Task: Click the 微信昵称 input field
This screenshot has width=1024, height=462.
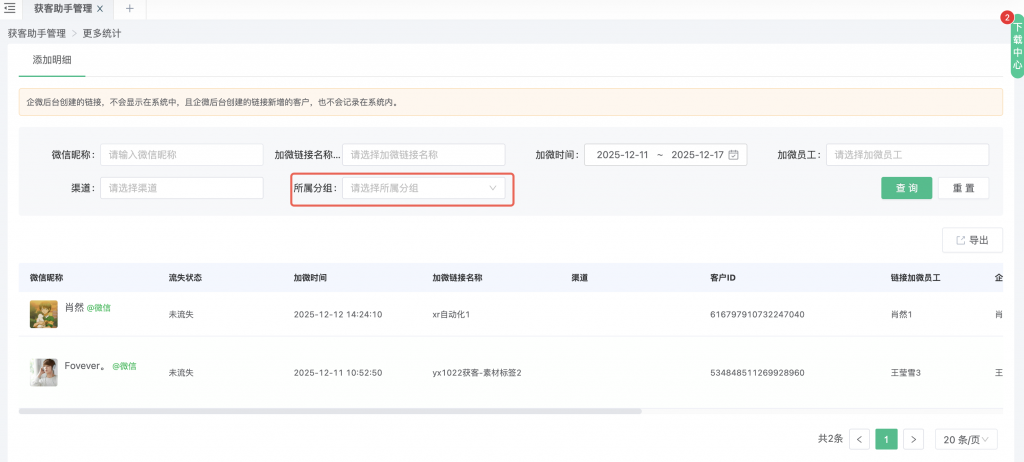Action: pos(181,155)
